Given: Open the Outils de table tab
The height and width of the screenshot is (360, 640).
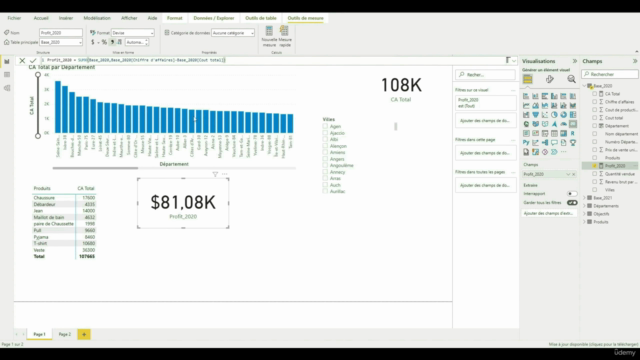Looking at the screenshot, I should (x=261, y=18).
